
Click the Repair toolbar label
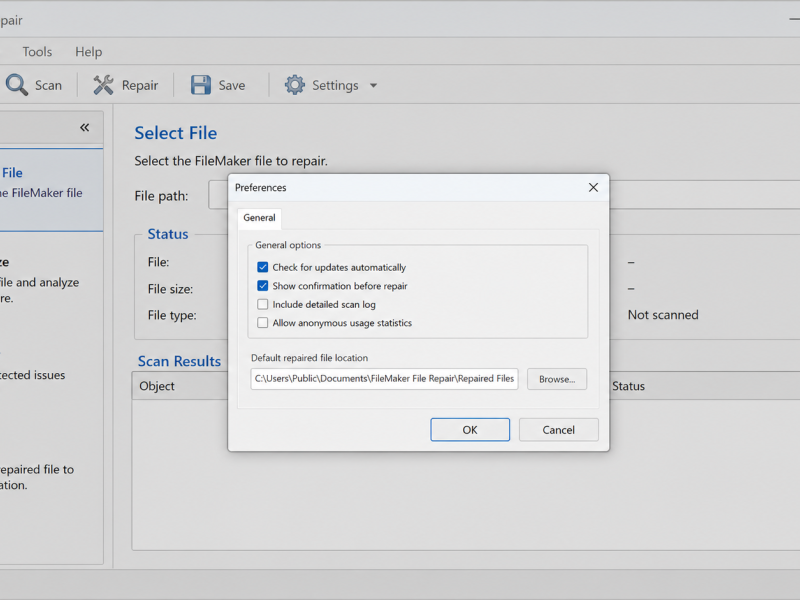pos(140,85)
